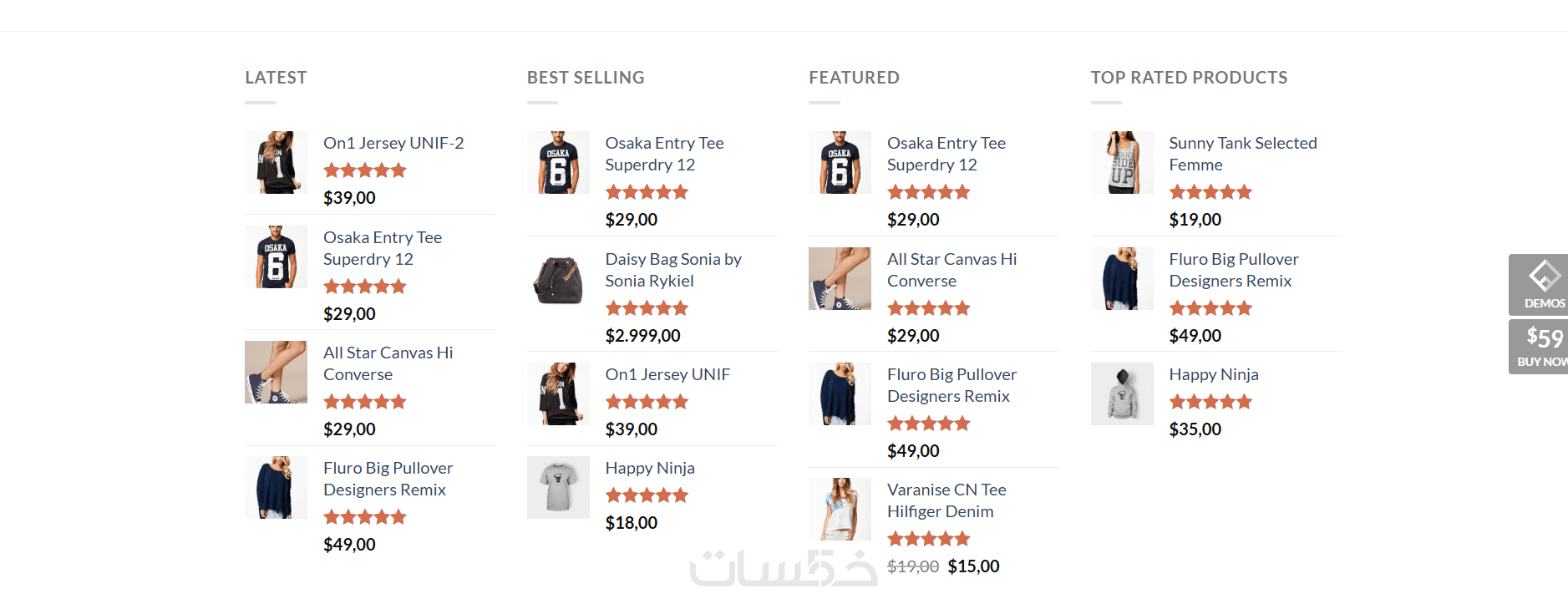Image resolution: width=1568 pixels, height=599 pixels.
Task: Open Happy Ninja link in Top Rated Products
Action: pyautogui.click(x=1213, y=374)
